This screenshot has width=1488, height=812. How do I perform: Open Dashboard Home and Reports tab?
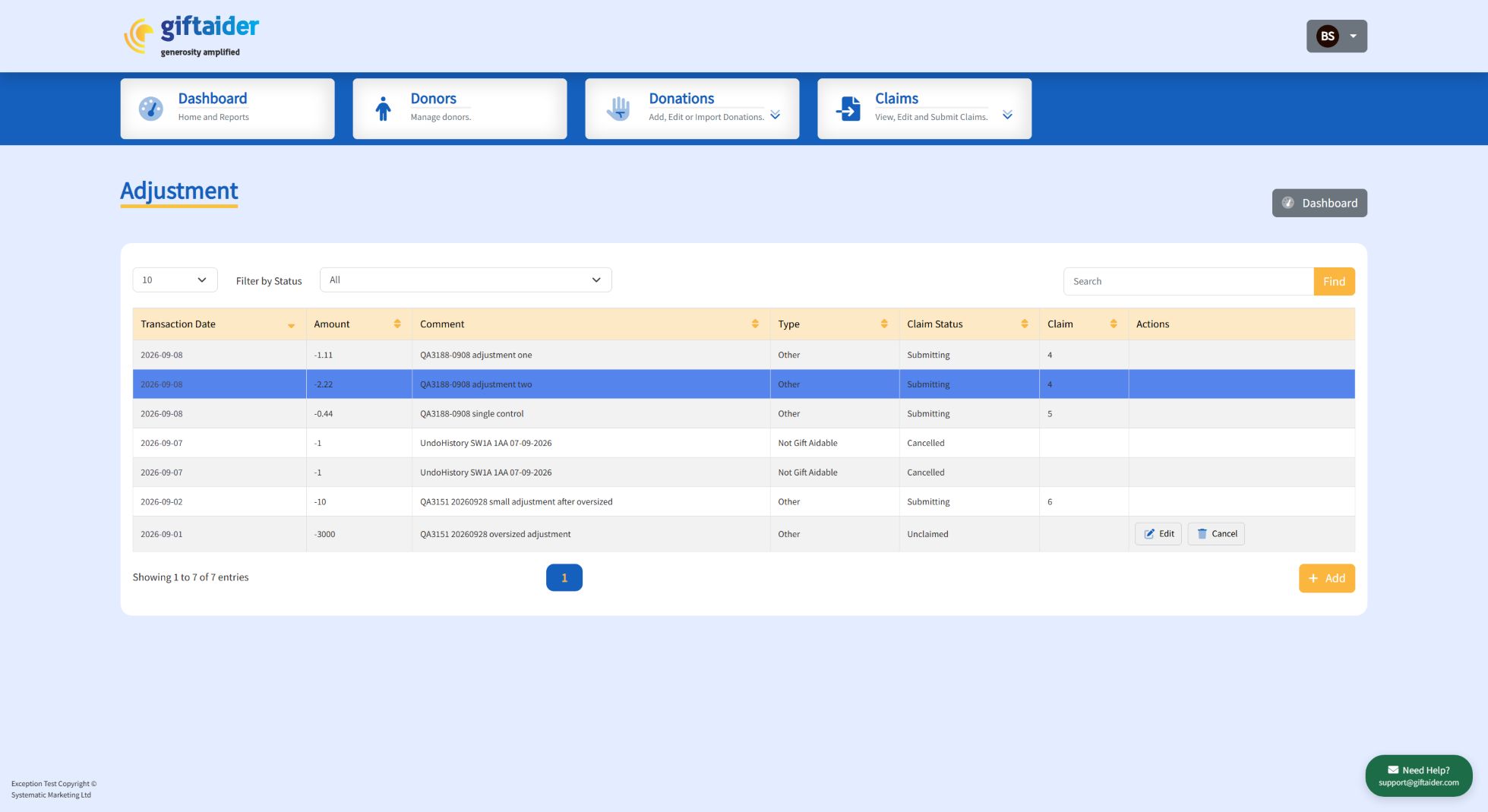[227, 109]
